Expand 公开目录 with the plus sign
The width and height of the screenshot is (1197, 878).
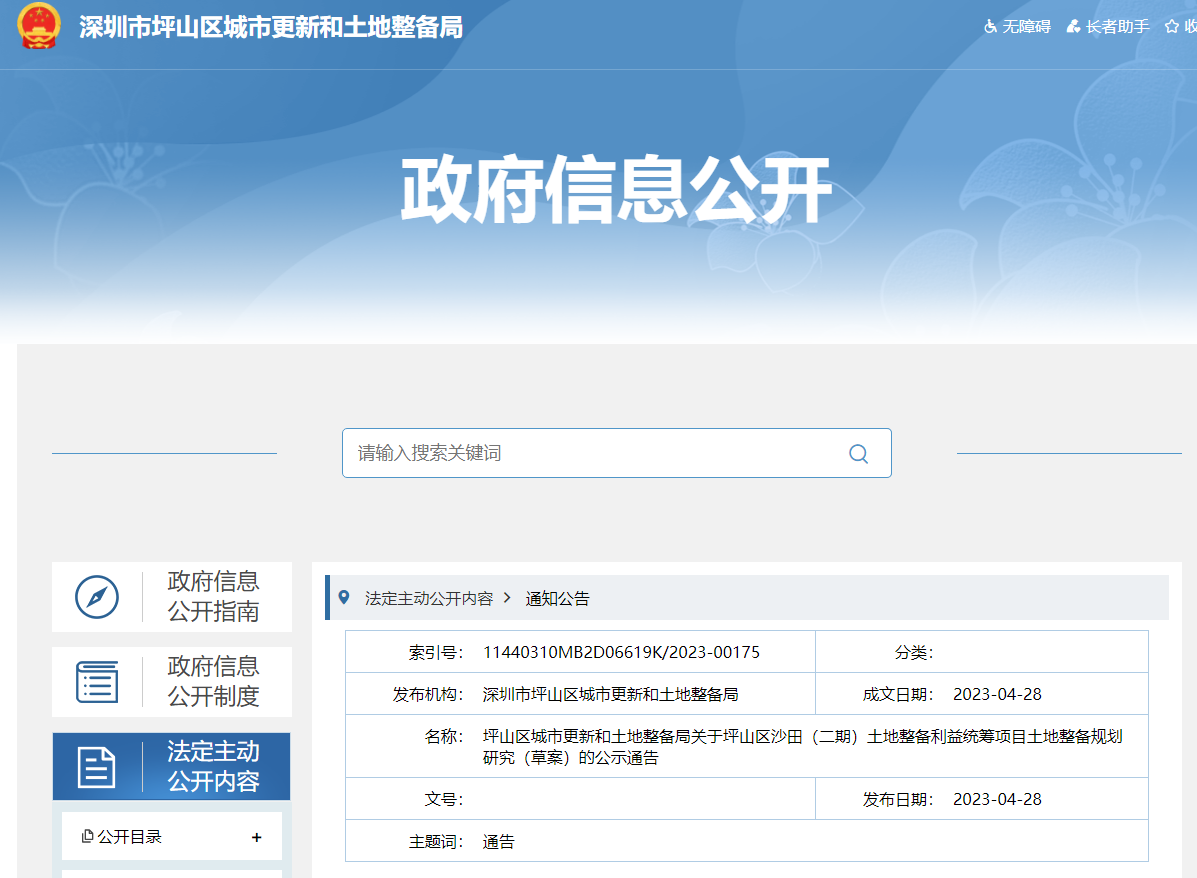(257, 837)
